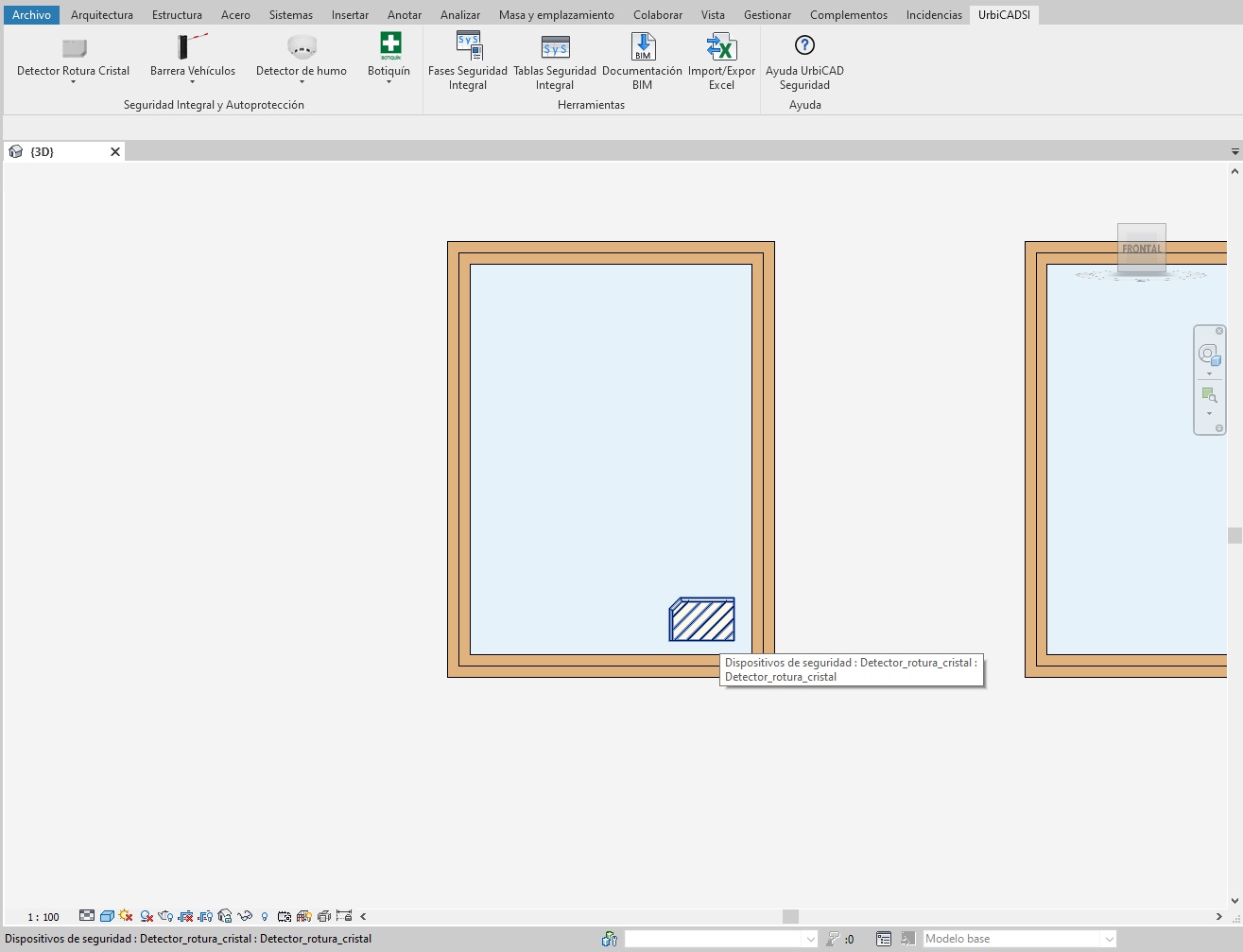Select the hatched glass break detector element
This screenshot has height=952, width=1243.
tap(702, 620)
